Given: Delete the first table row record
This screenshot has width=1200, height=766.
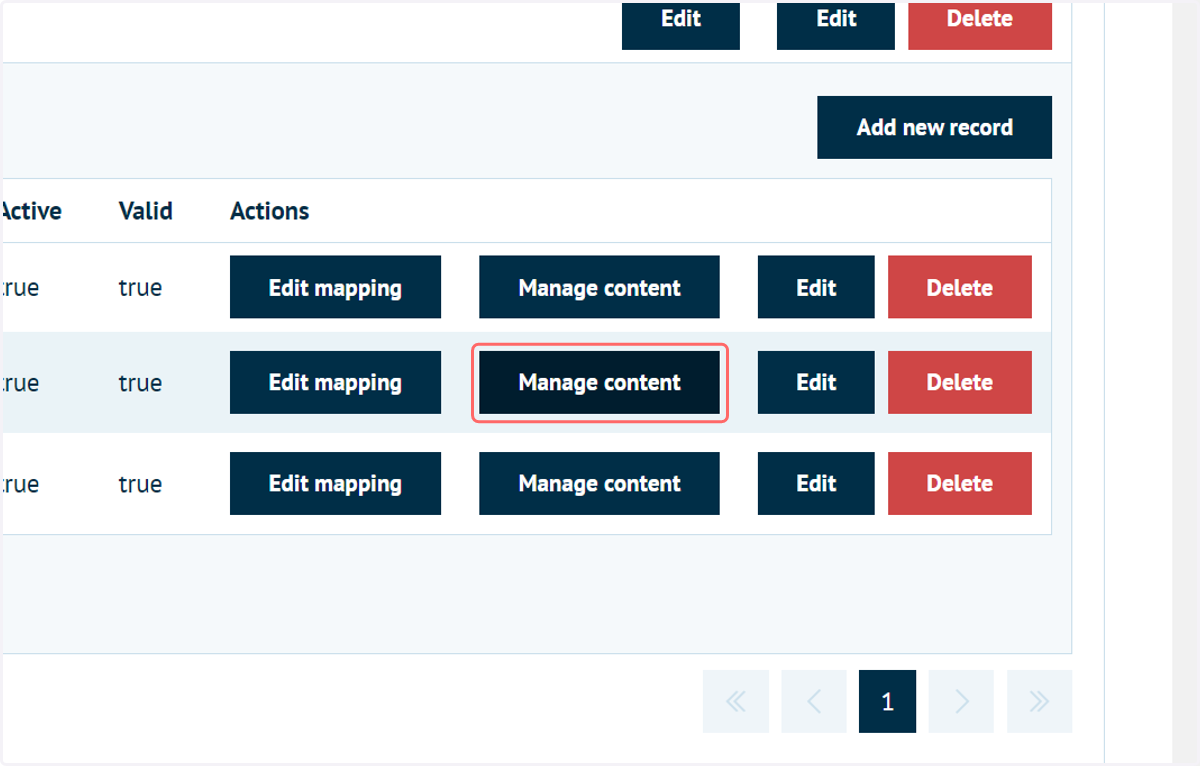Looking at the screenshot, I should coord(960,287).
